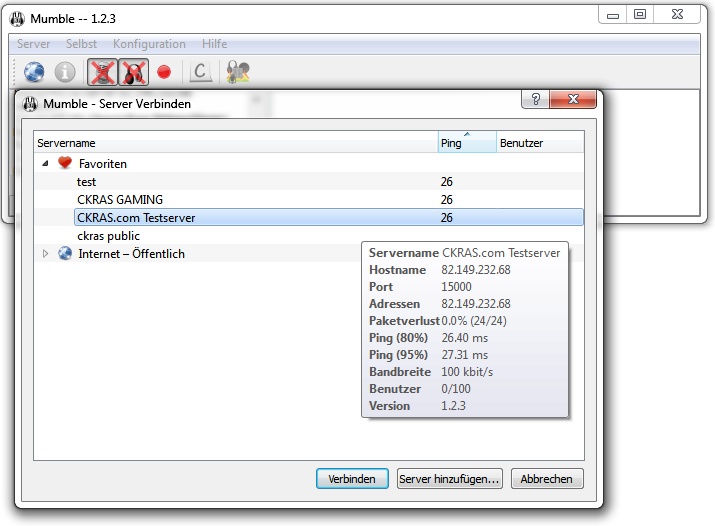This screenshot has height=526, width=715.
Task: Select the Favoriten group label
Action: pyautogui.click(x=103, y=164)
